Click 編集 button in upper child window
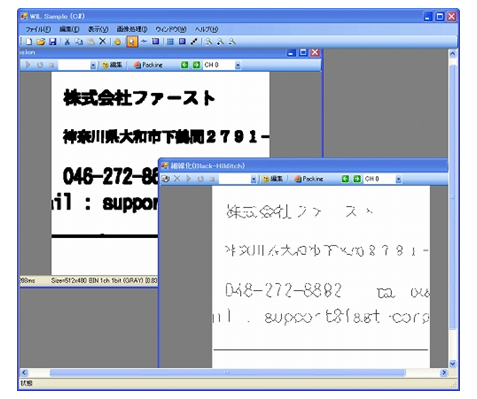477x399 pixels. pos(112,65)
